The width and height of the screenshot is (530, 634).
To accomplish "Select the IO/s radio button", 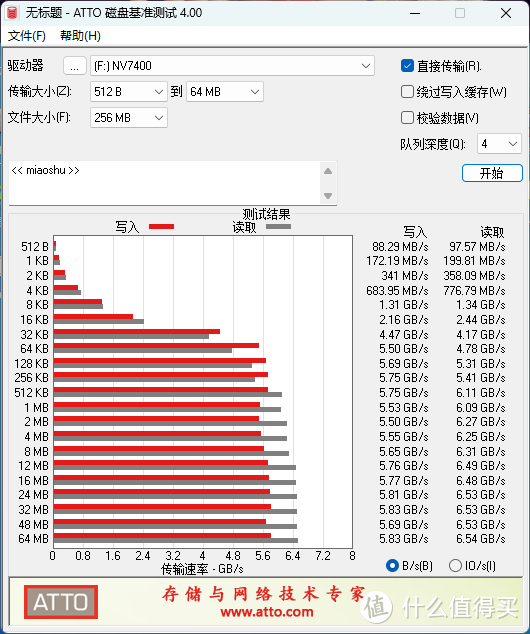I will click(x=455, y=565).
